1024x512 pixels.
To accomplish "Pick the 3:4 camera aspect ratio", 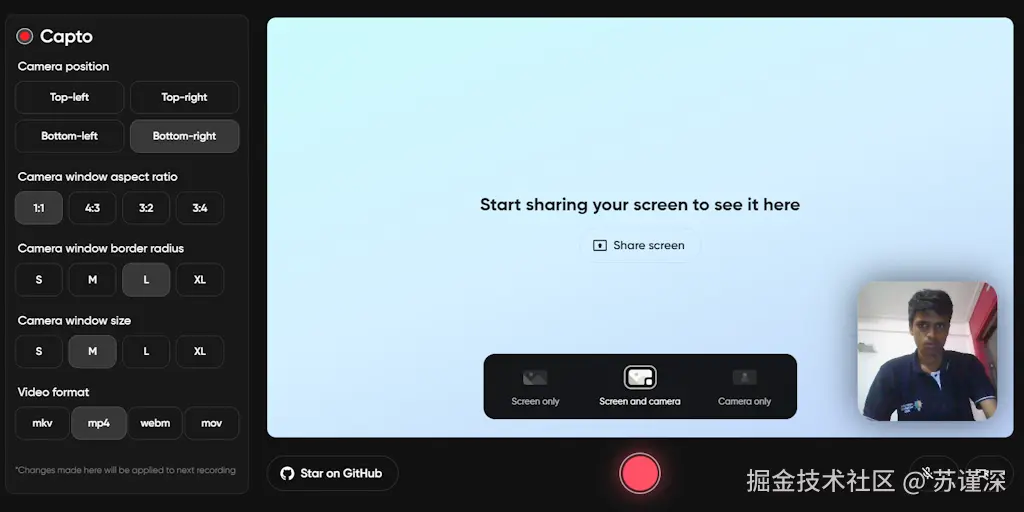I will click(x=199, y=208).
